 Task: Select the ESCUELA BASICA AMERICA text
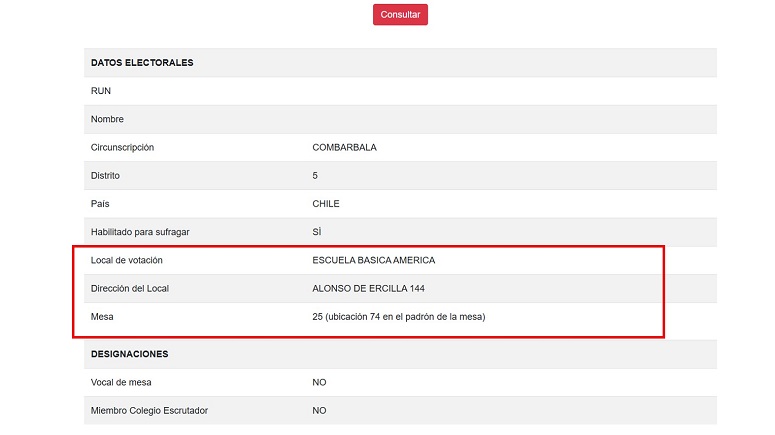click(373, 261)
